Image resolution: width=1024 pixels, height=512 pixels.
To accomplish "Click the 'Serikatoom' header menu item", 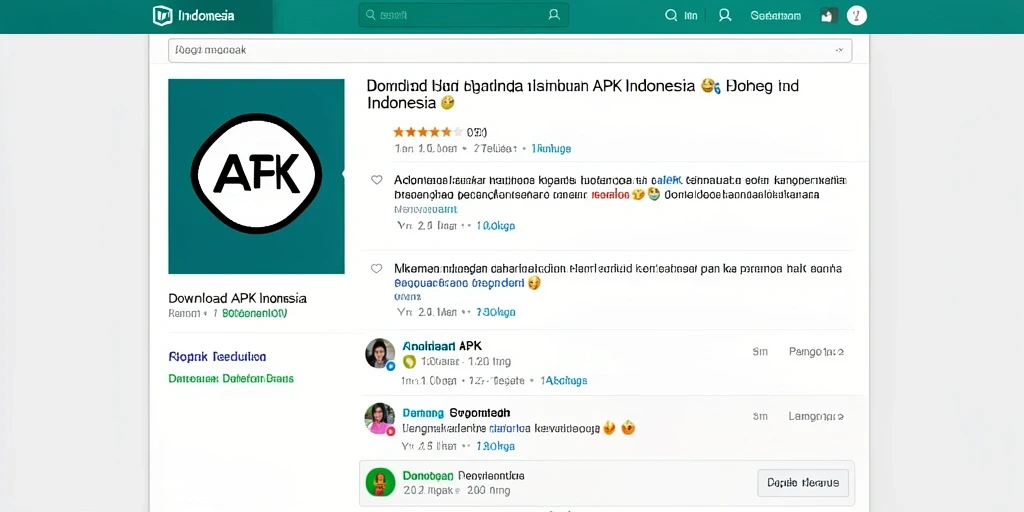I will pyautogui.click(x=775, y=16).
